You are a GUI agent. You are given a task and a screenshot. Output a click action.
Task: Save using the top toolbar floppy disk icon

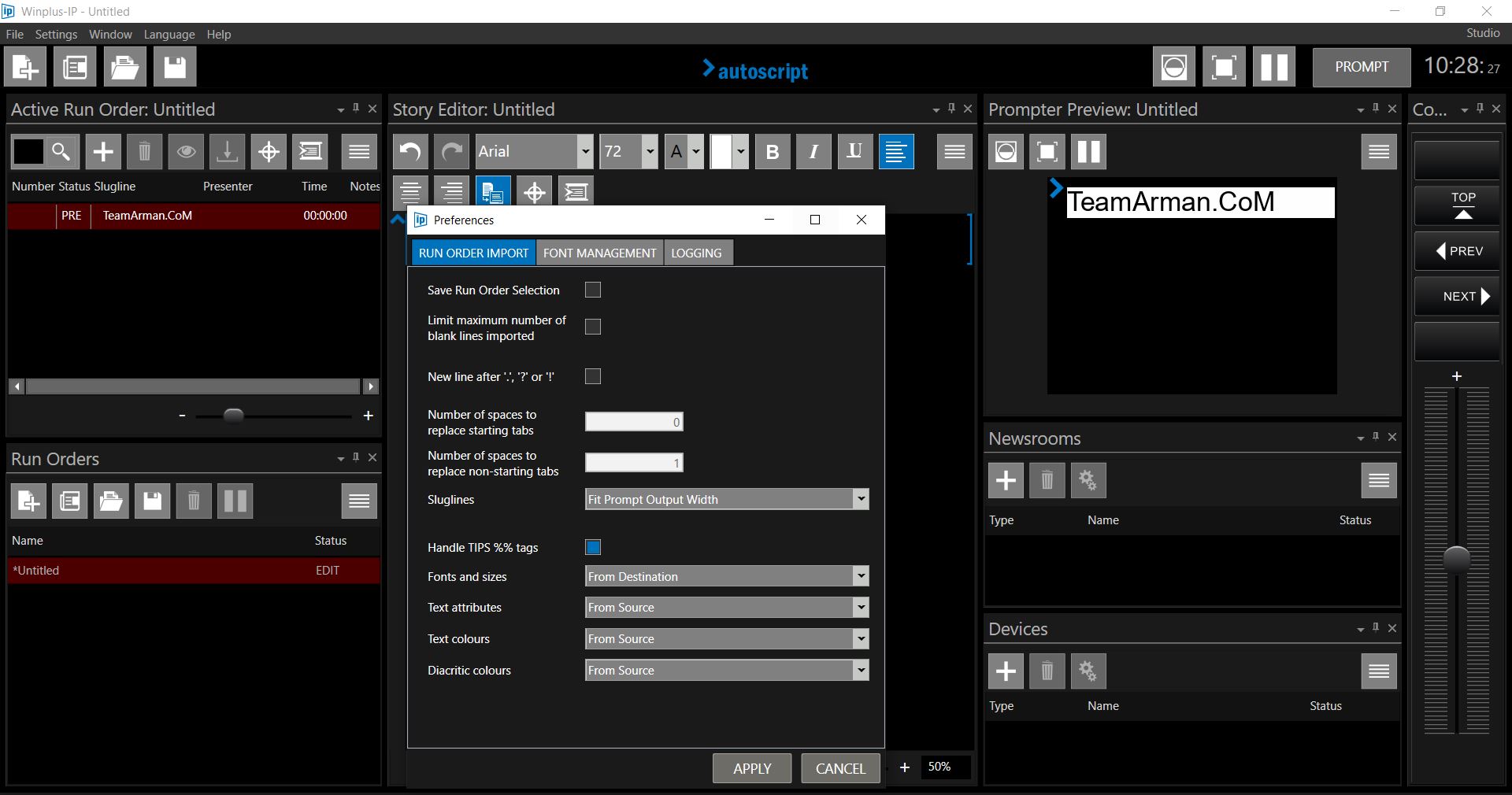174,67
